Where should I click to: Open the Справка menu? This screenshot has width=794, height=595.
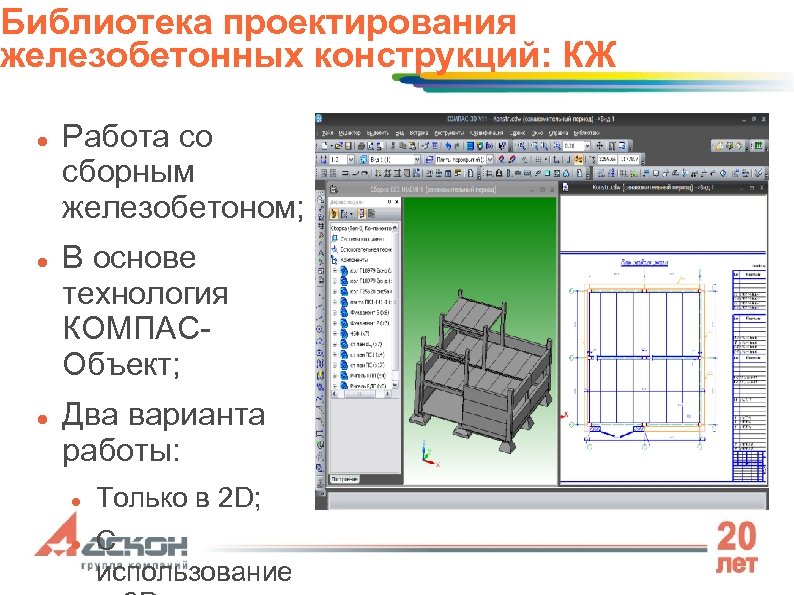(559, 133)
